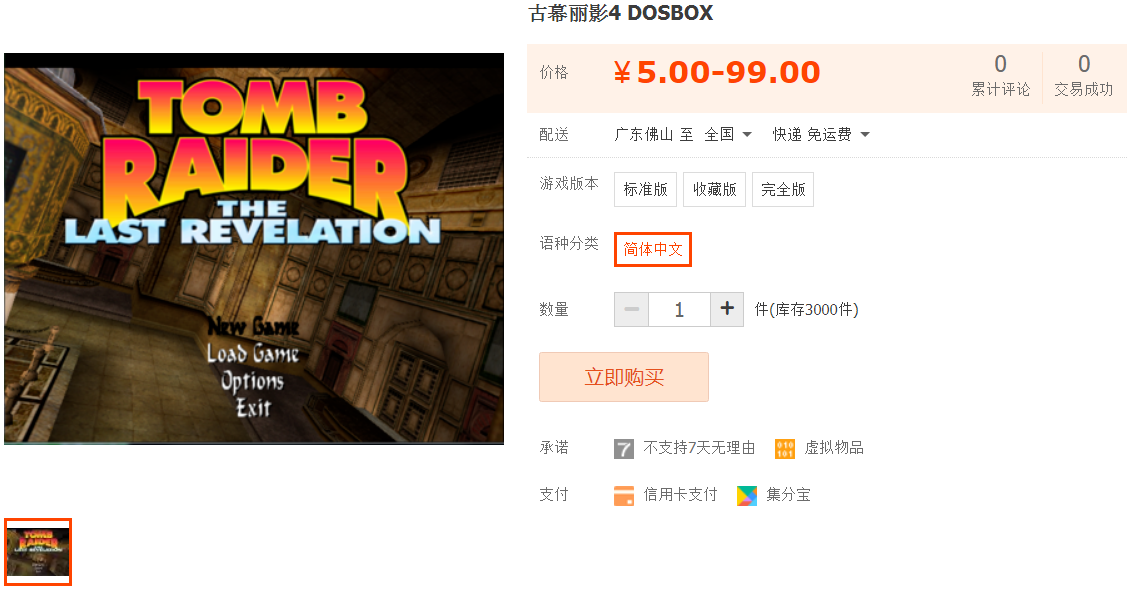
Task: Click the 信用卡支付 payment label
Action: click(x=680, y=495)
